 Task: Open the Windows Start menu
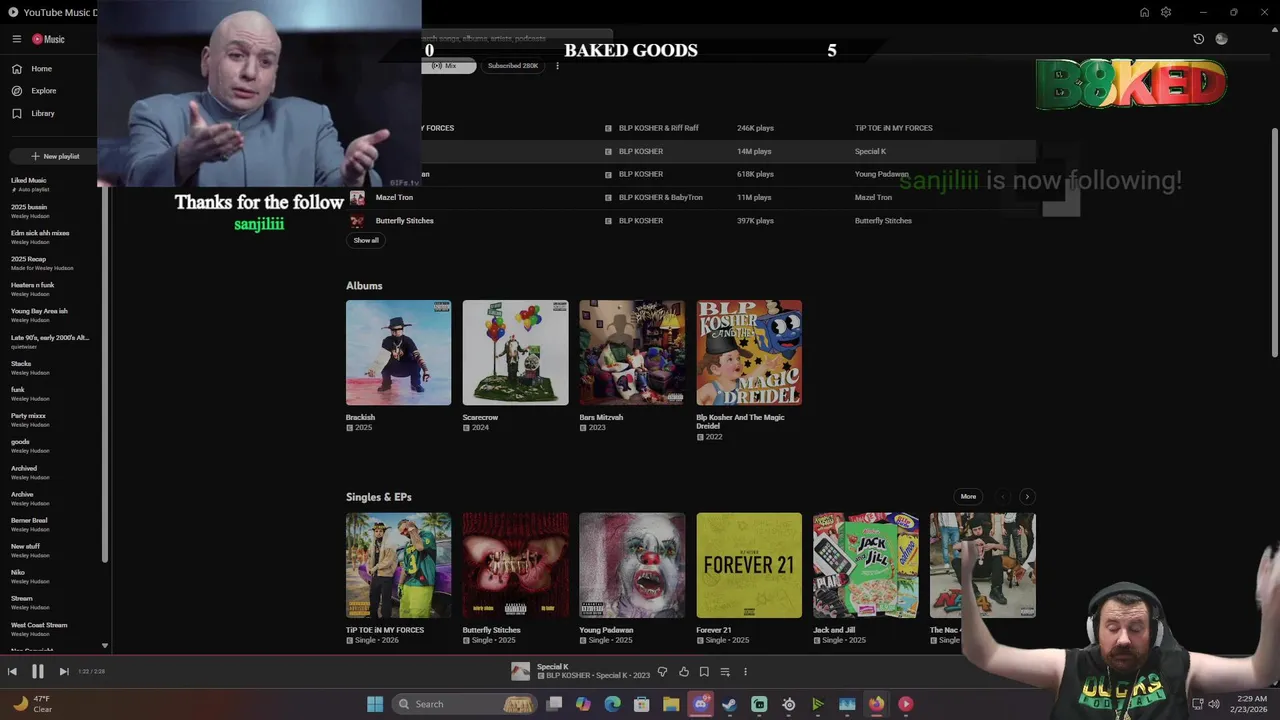coord(375,704)
